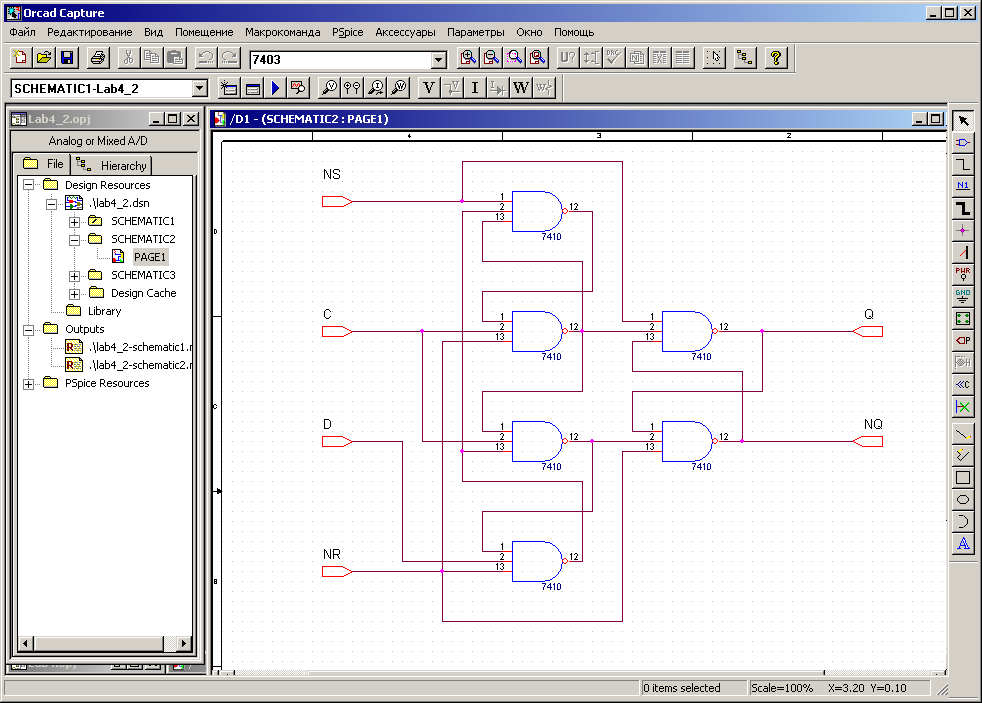The image size is (982, 703).
Task: Choose the Select arrow tool
Action: [x=963, y=121]
